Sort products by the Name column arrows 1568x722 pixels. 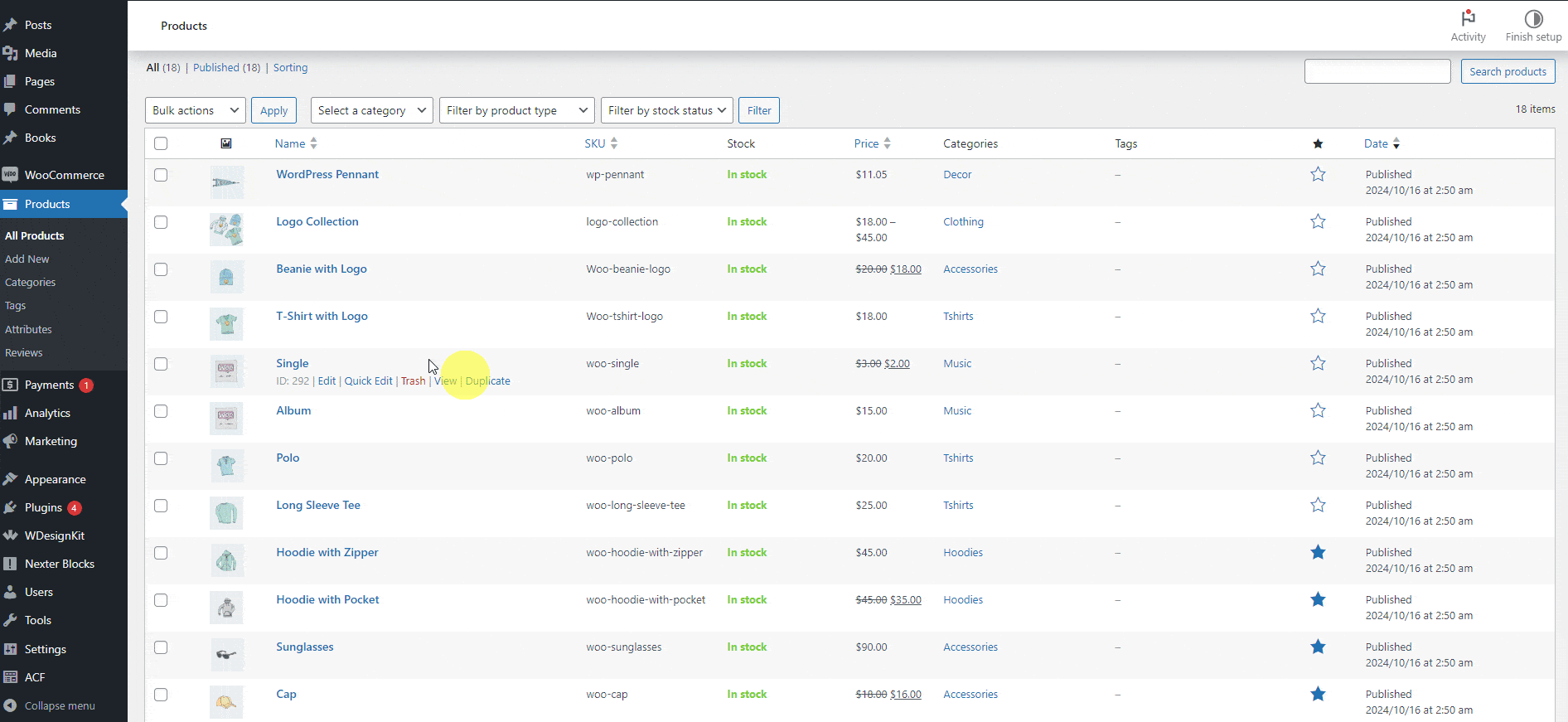(313, 143)
